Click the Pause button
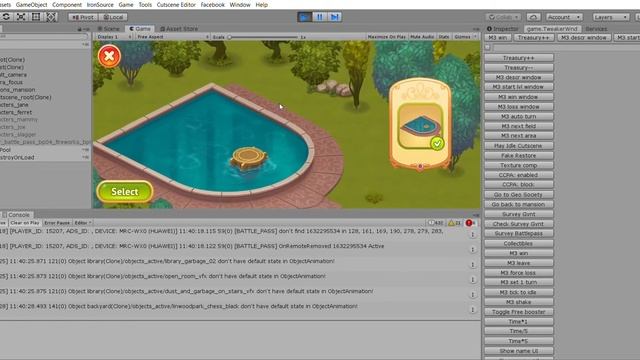Image resolution: width=640 pixels, height=360 pixels. (x=320, y=17)
